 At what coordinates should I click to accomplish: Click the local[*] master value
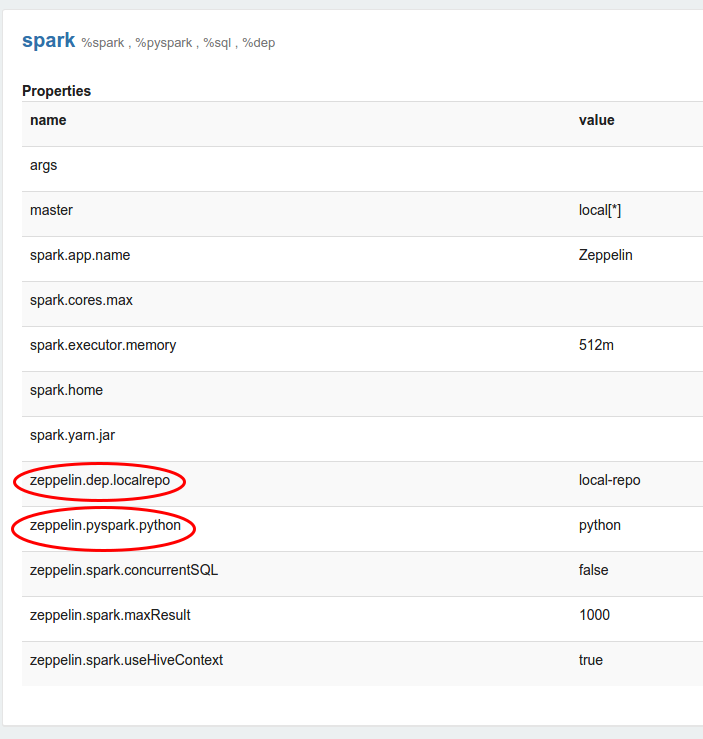point(600,210)
